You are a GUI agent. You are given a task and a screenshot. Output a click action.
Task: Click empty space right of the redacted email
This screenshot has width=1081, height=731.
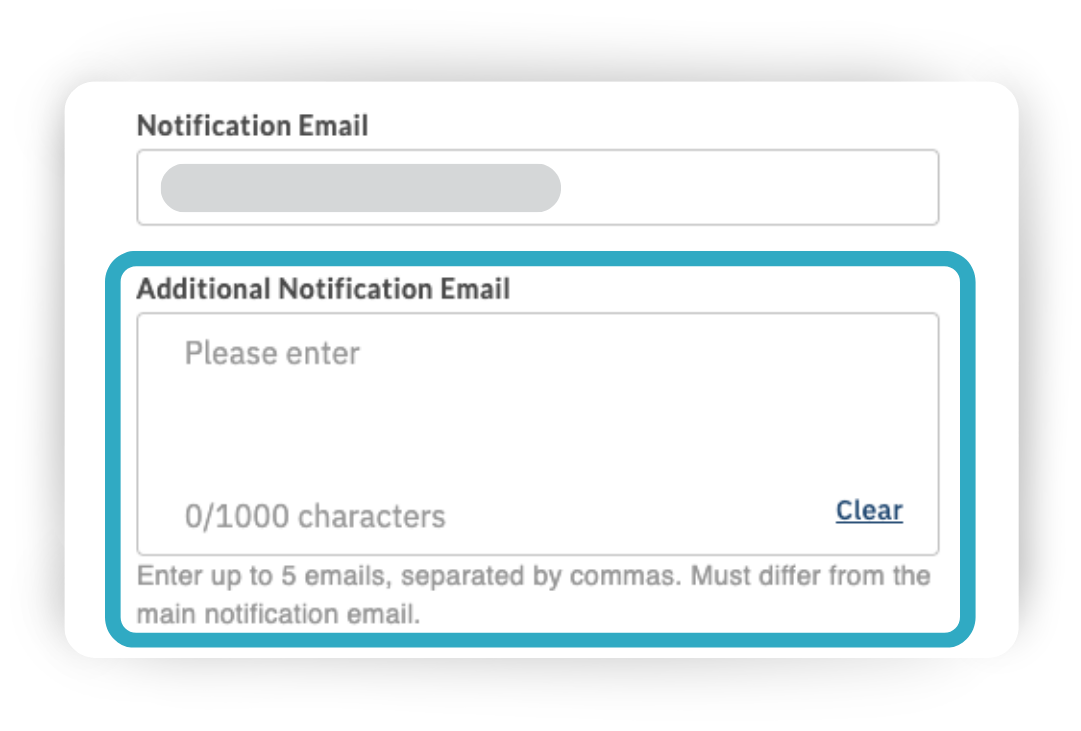(x=750, y=188)
